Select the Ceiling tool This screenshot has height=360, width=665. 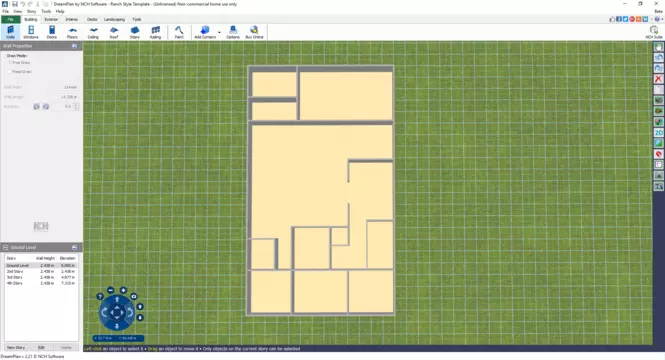pos(93,32)
